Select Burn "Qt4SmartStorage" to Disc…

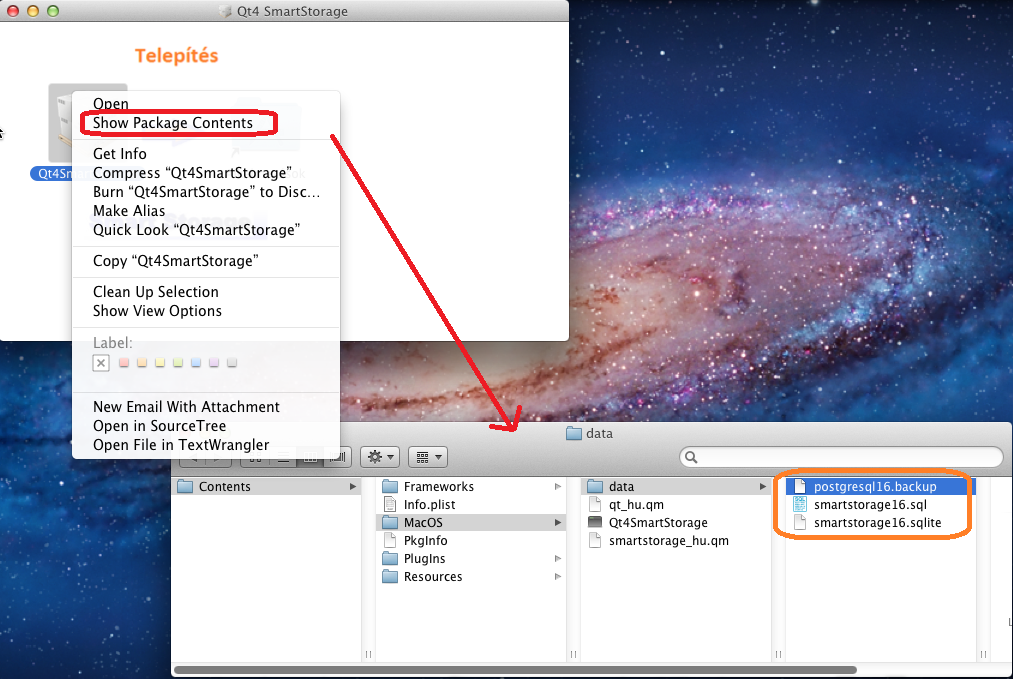pos(206,192)
